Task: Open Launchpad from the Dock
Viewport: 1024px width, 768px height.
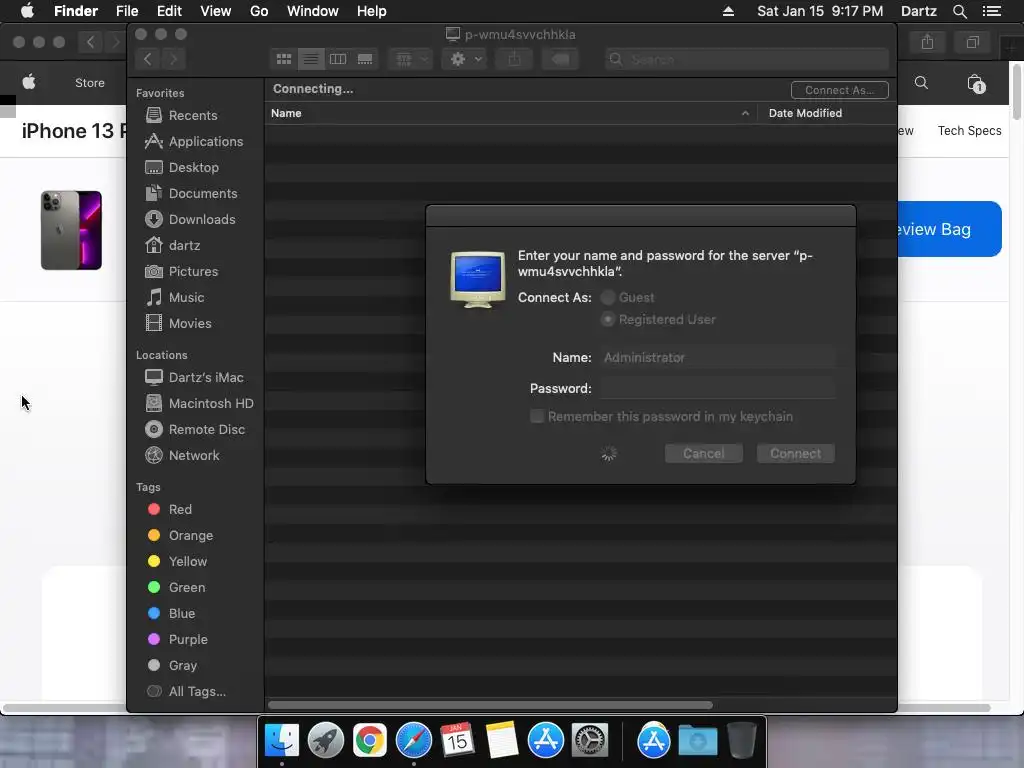Action: (x=325, y=741)
